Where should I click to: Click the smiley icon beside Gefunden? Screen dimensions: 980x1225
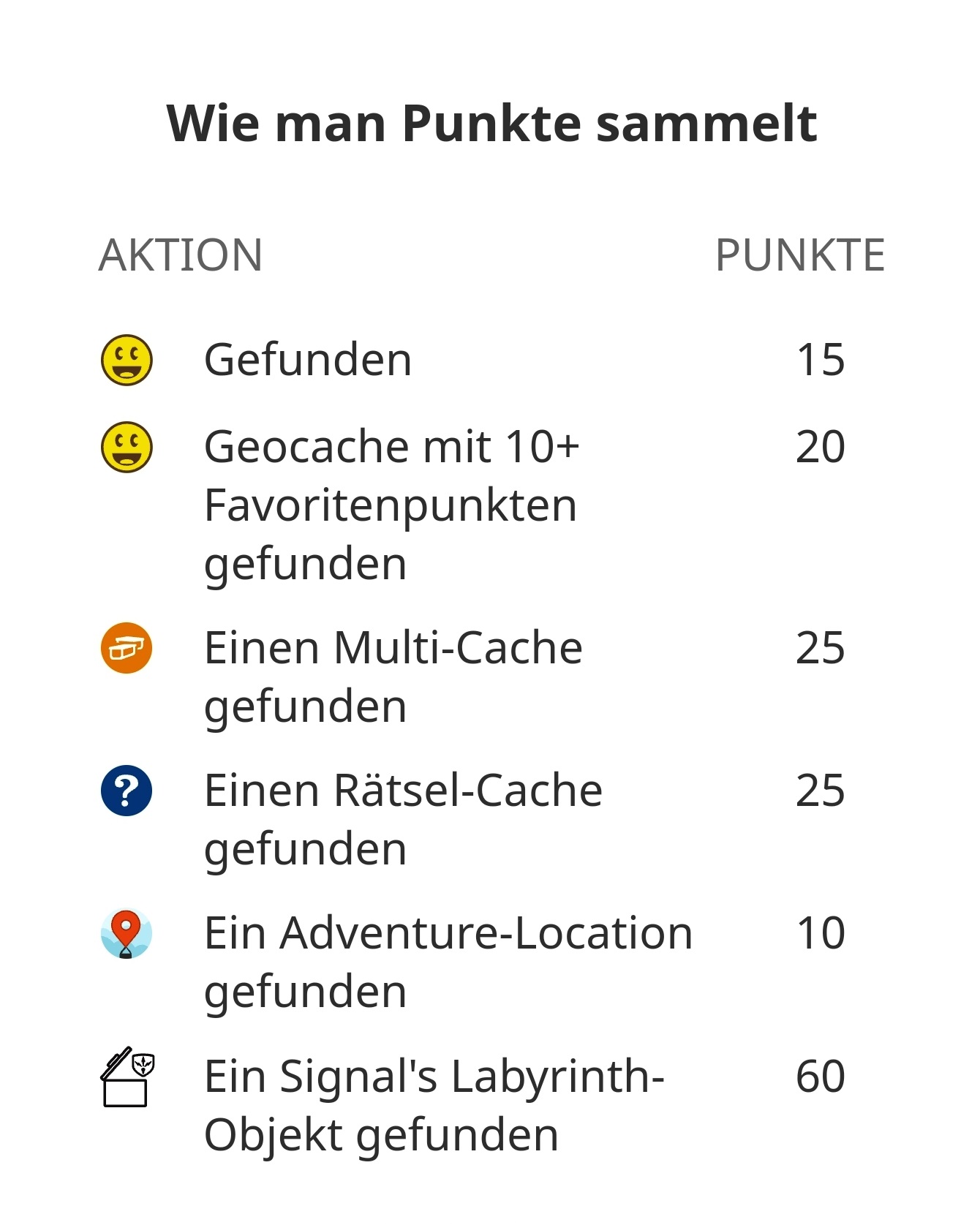[127, 360]
